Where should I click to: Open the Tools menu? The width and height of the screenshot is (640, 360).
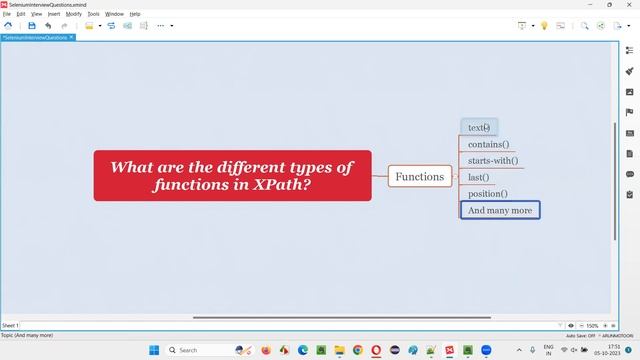[93, 14]
